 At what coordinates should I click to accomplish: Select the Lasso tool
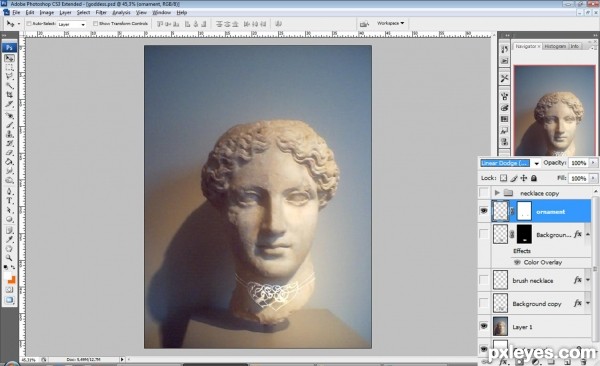(x=9, y=77)
